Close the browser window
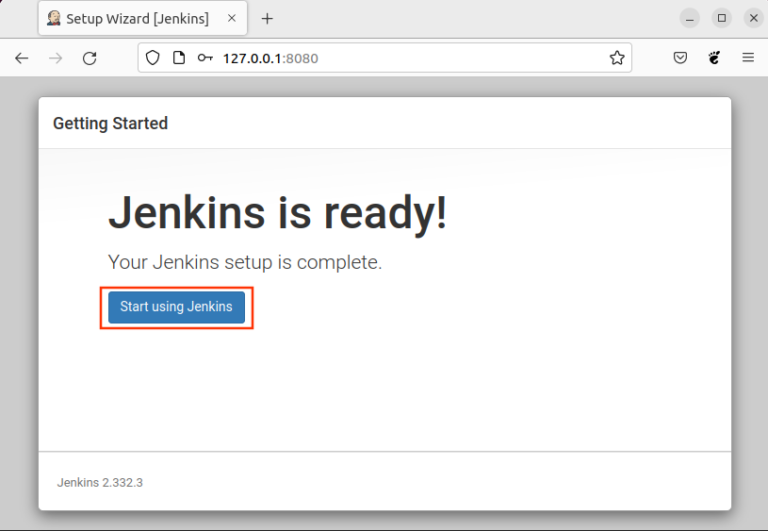Viewport: 768px width, 531px height. tap(753, 19)
